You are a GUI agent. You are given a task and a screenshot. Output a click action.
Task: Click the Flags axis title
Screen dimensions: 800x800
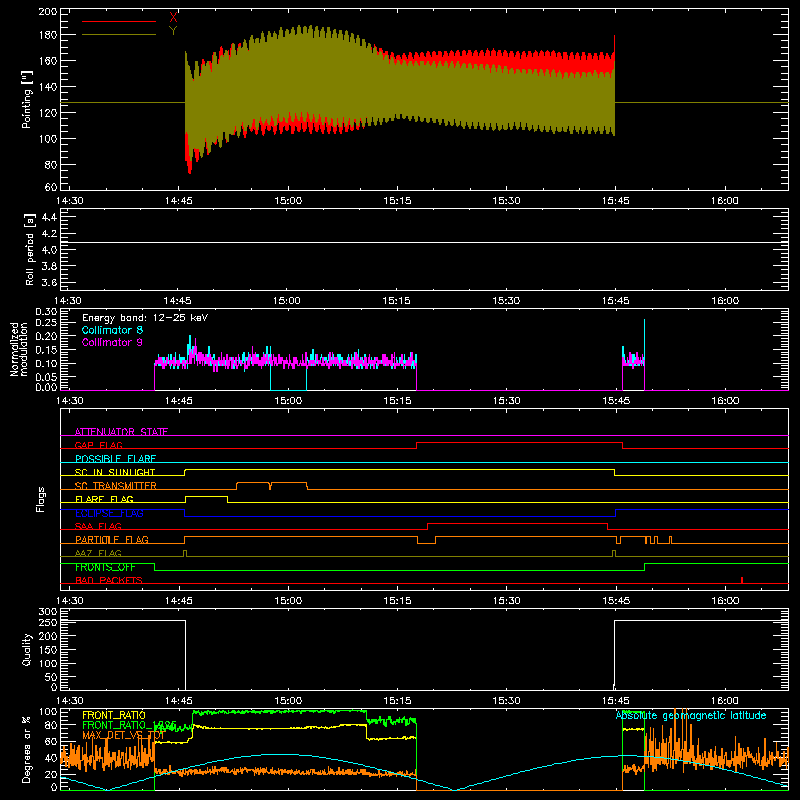[x=40, y=499]
